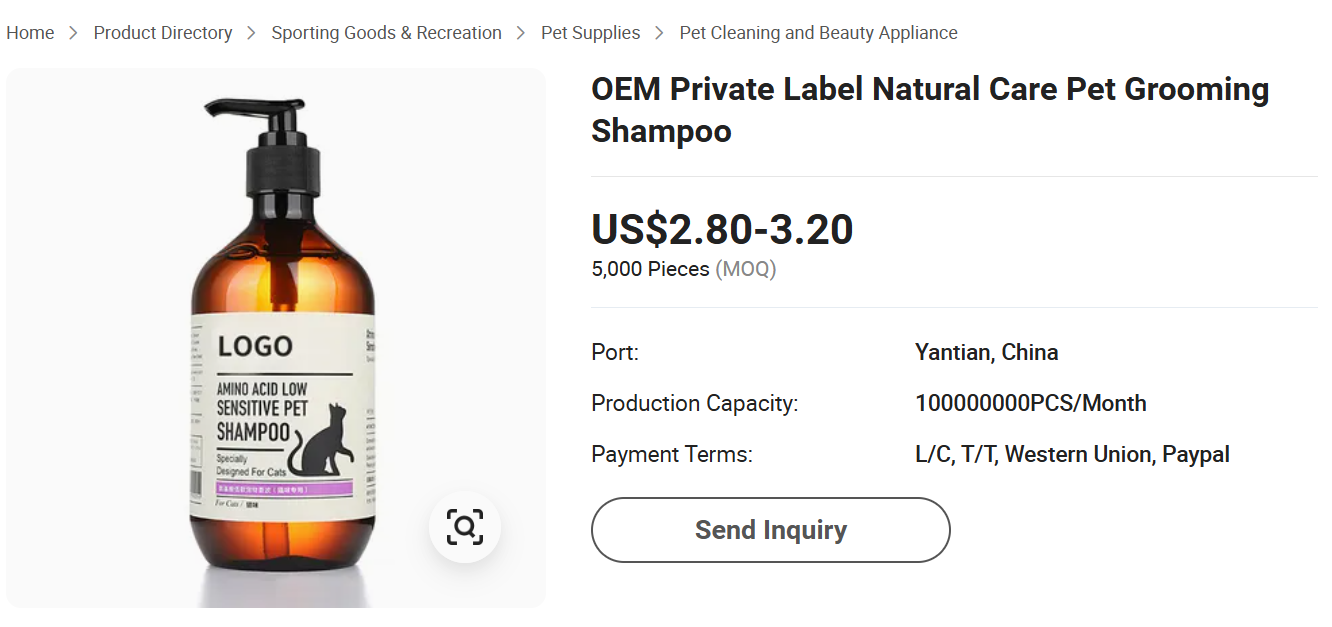1332x627 pixels.
Task: Click the Production Capacity label
Action: point(694,403)
